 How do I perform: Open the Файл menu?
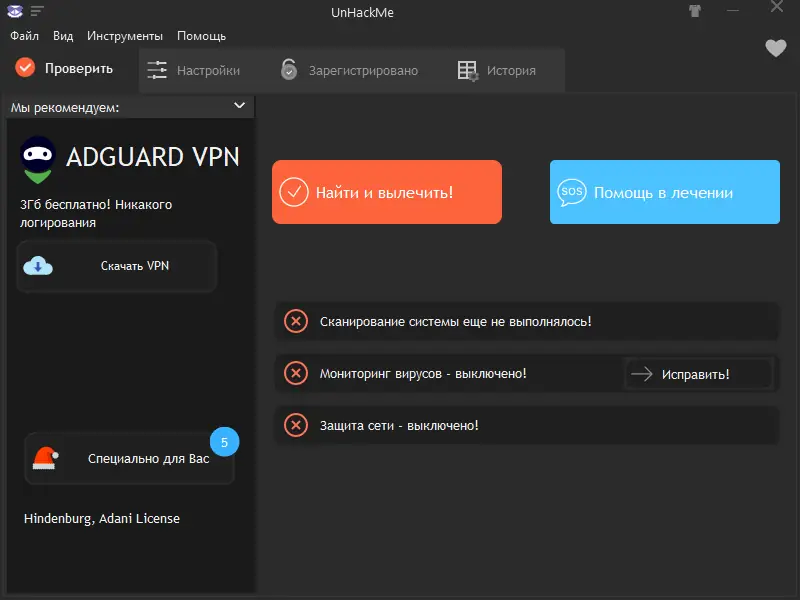[24, 36]
